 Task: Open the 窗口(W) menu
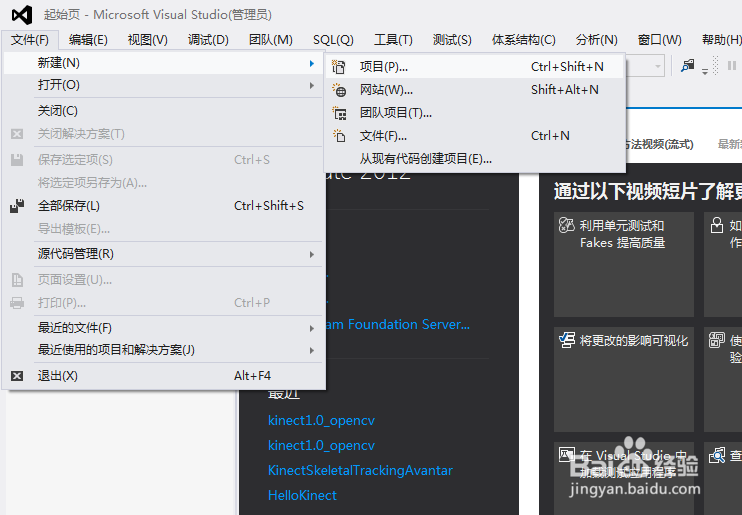[660, 40]
